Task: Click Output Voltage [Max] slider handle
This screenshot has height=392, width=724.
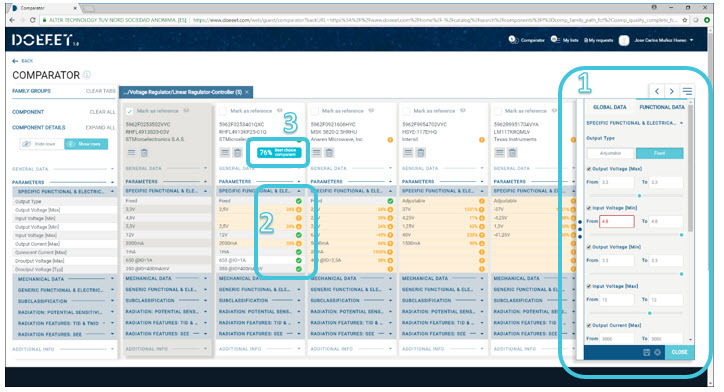Action: tap(640, 196)
